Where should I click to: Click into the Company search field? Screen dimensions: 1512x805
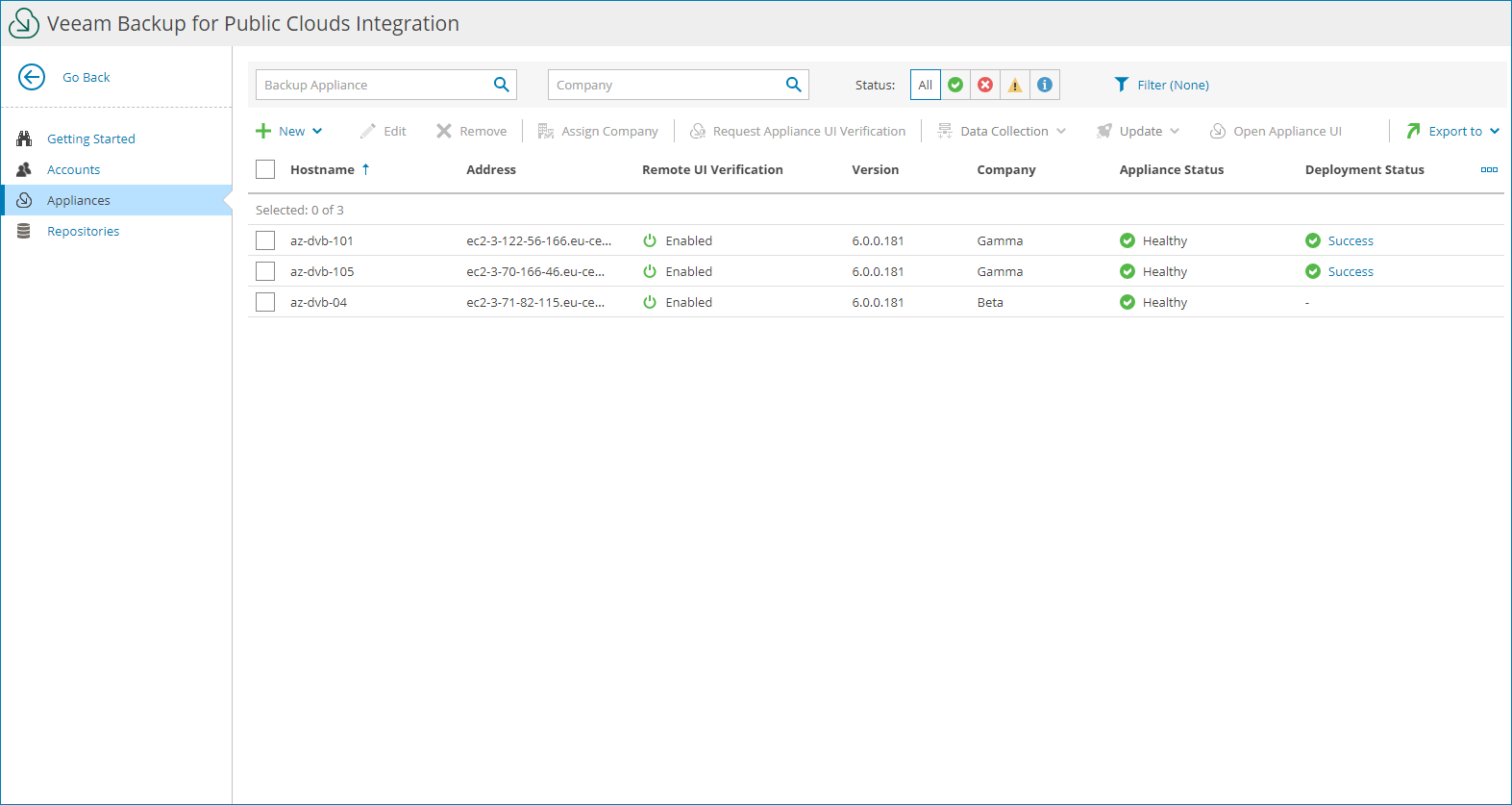665,85
